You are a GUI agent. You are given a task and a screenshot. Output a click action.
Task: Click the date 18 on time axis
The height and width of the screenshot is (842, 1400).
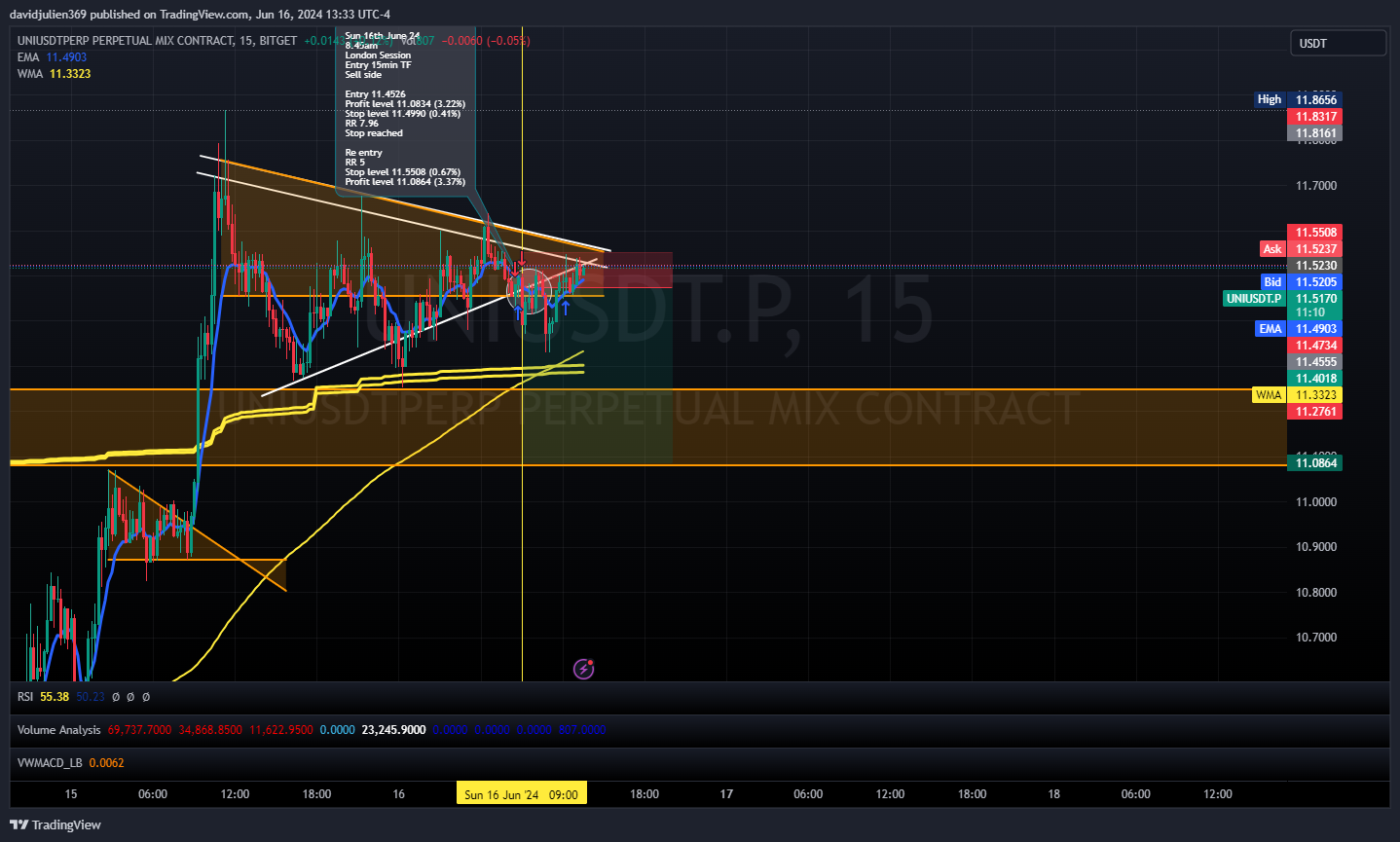1053,794
